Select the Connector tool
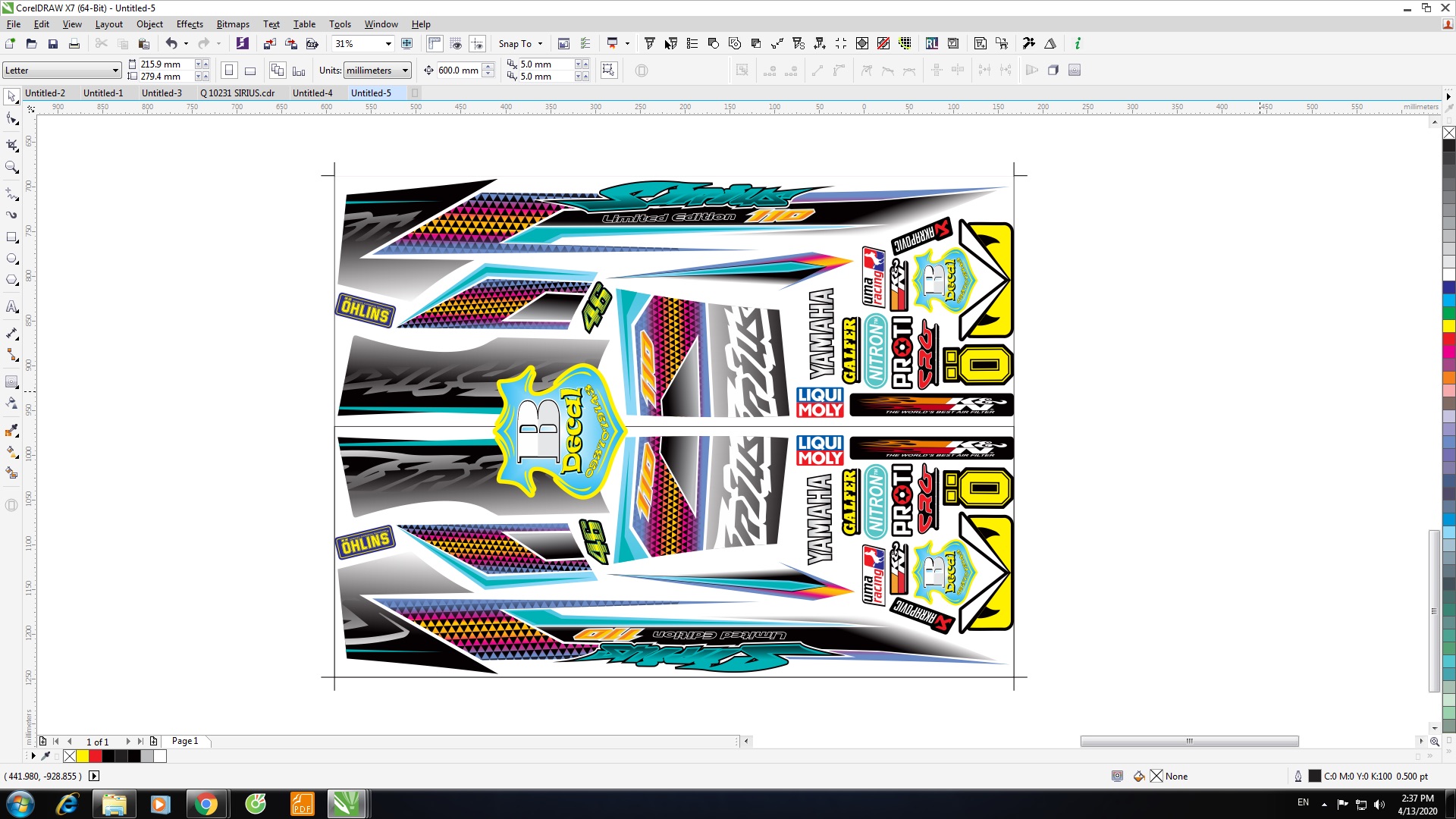The height and width of the screenshot is (819, 1456). [11, 354]
